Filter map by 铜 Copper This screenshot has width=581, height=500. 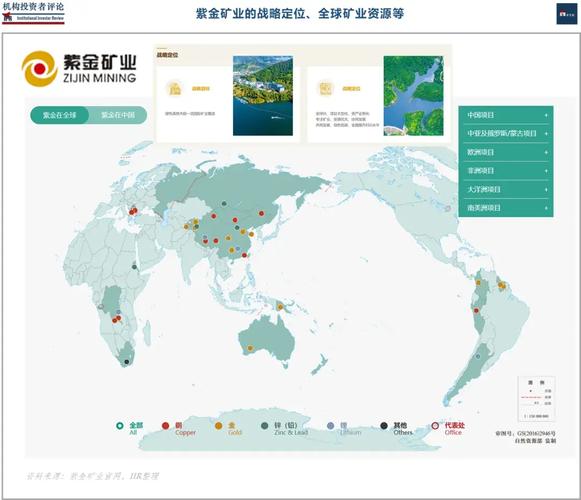(x=179, y=428)
